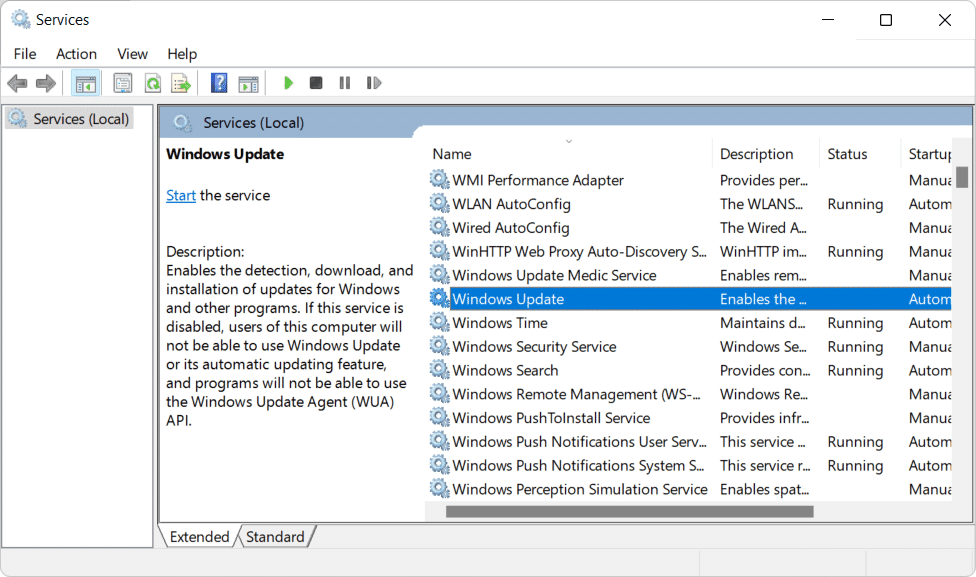The width and height of the screenshot is (976, 577).
Task: Click the Back arrow in toolbar
Action: 17,83
